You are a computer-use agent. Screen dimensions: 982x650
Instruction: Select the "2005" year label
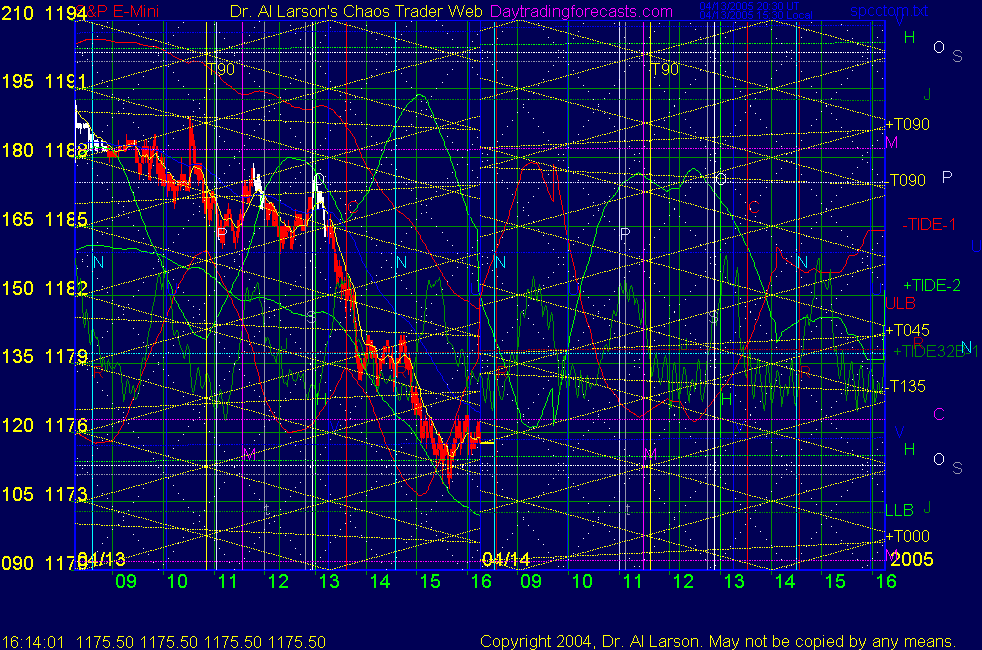click(x=912, y=559)
